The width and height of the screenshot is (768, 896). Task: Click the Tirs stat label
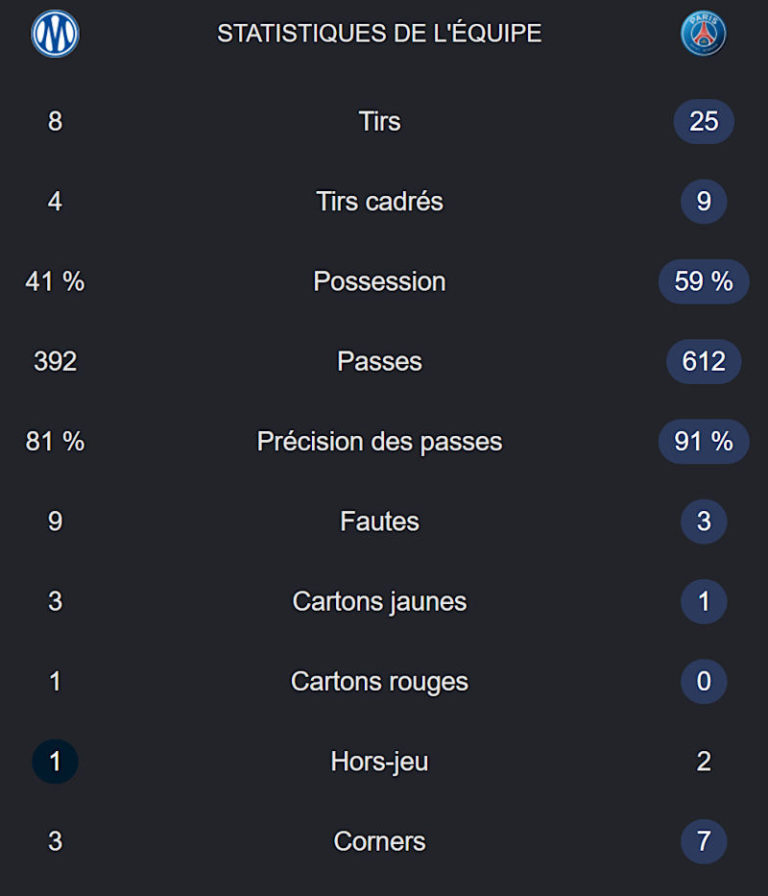(x=379, y=121)
